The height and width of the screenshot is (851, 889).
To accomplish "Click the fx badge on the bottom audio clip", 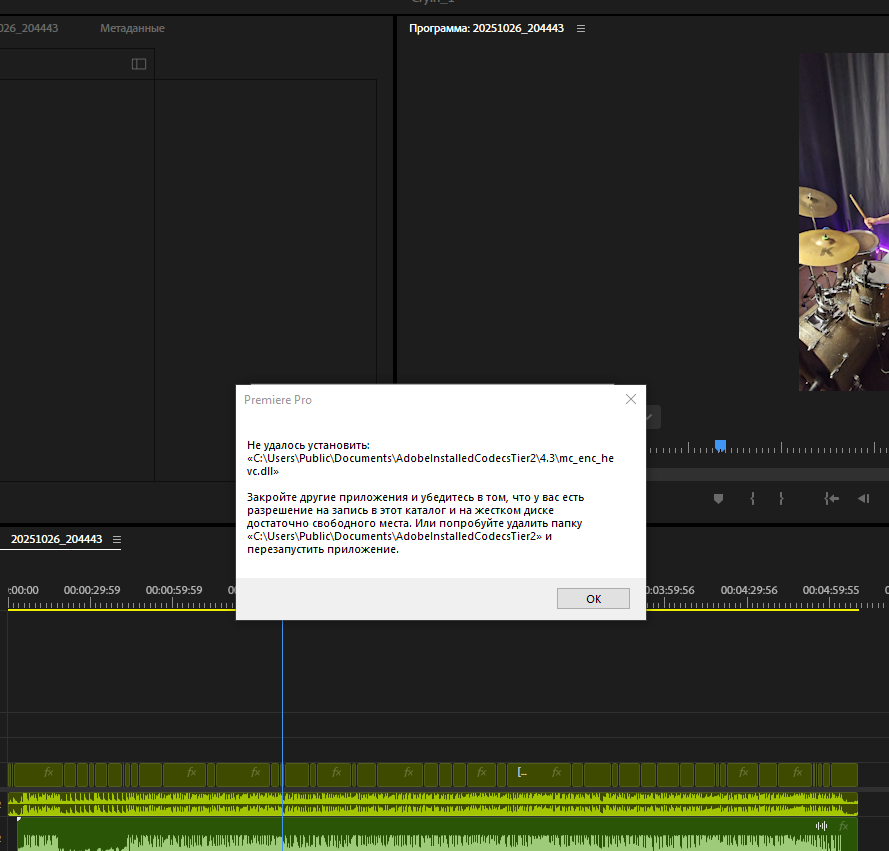I will (x=843, y=826).
